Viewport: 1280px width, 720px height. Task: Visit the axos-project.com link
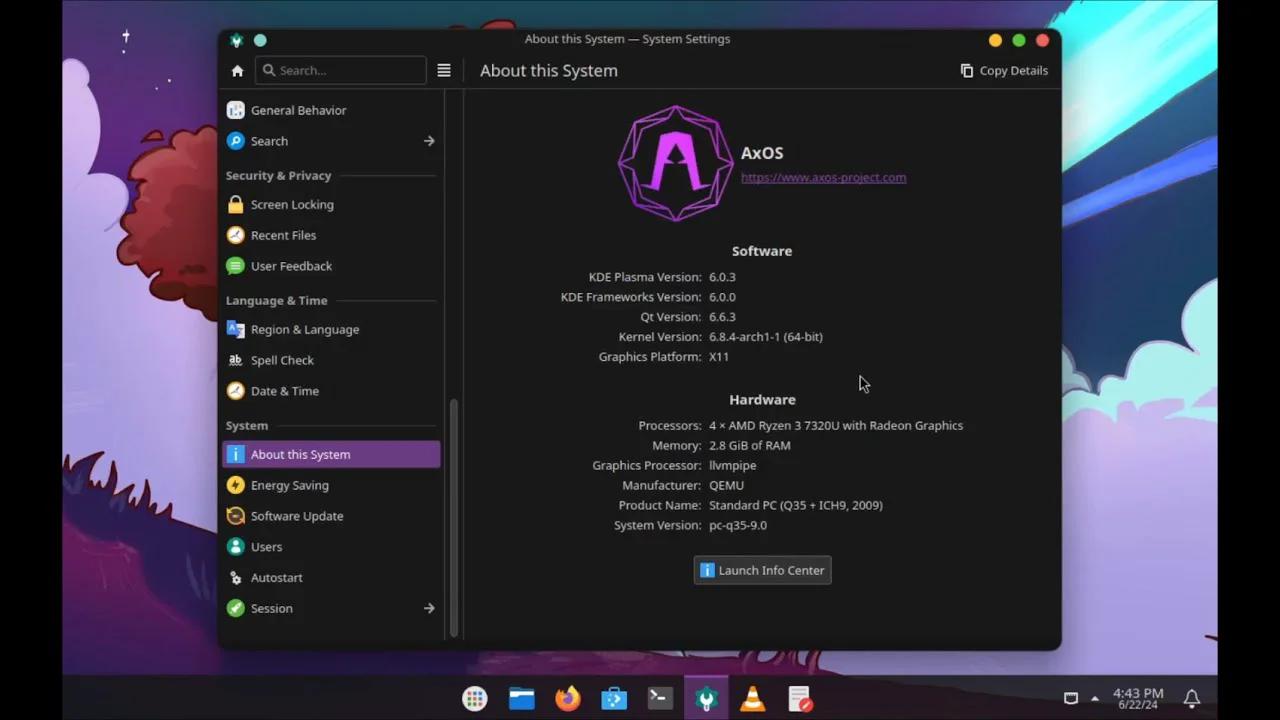823,177
